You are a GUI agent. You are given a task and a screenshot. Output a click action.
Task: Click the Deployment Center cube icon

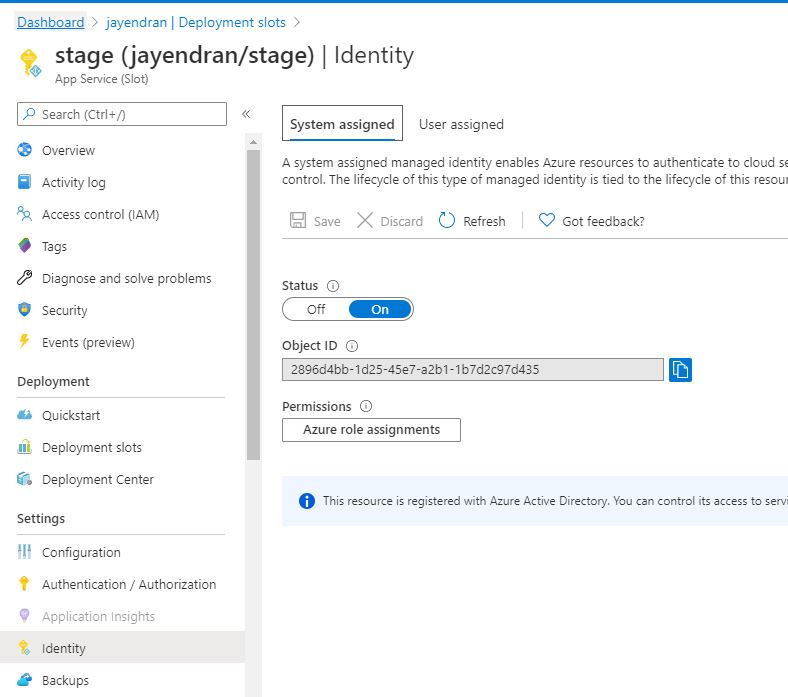(24, 478)
